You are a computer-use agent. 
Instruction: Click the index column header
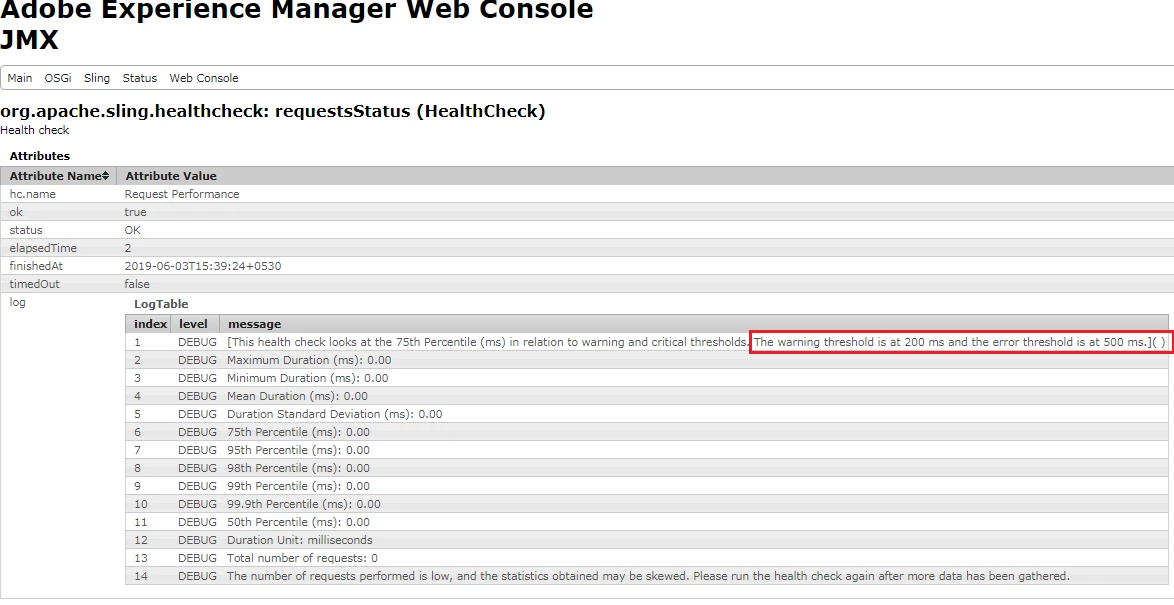150,324
